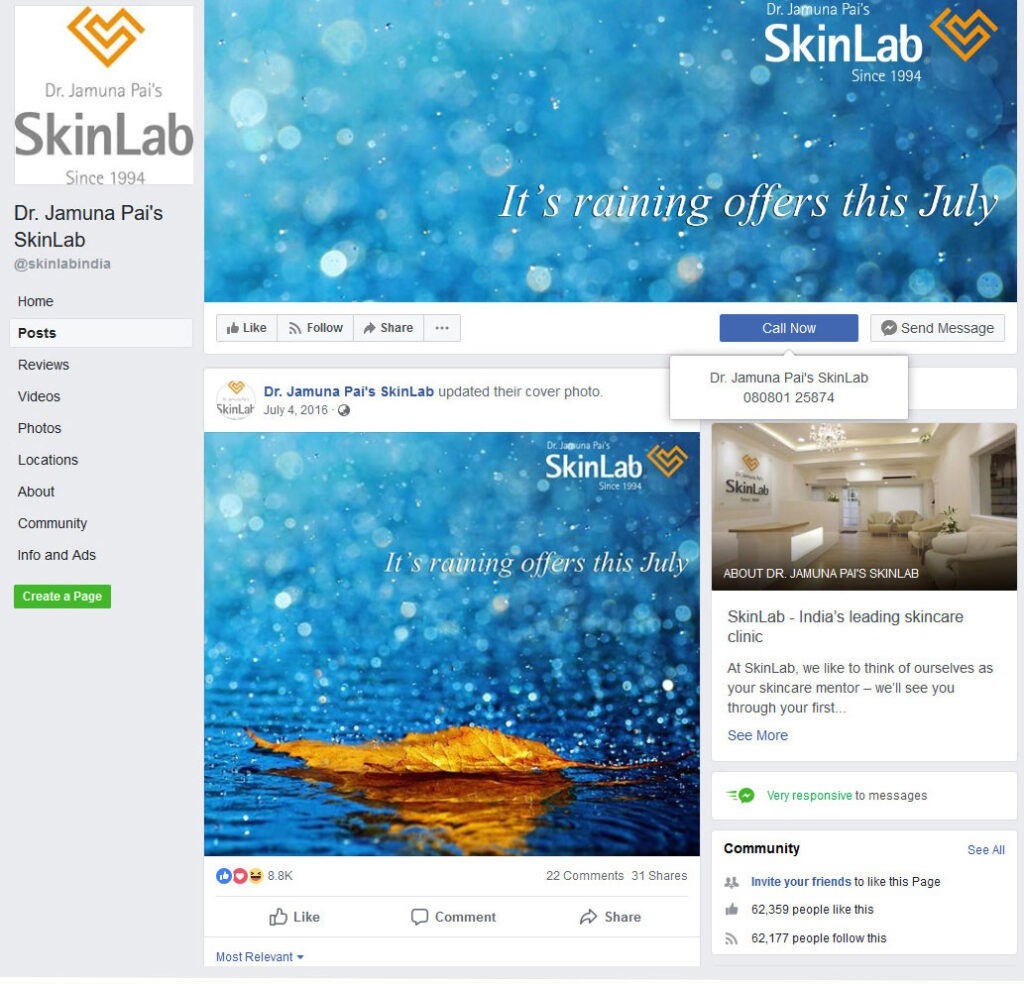
Task: Open the three-dots more options menu
Action: tap(442, 328)
